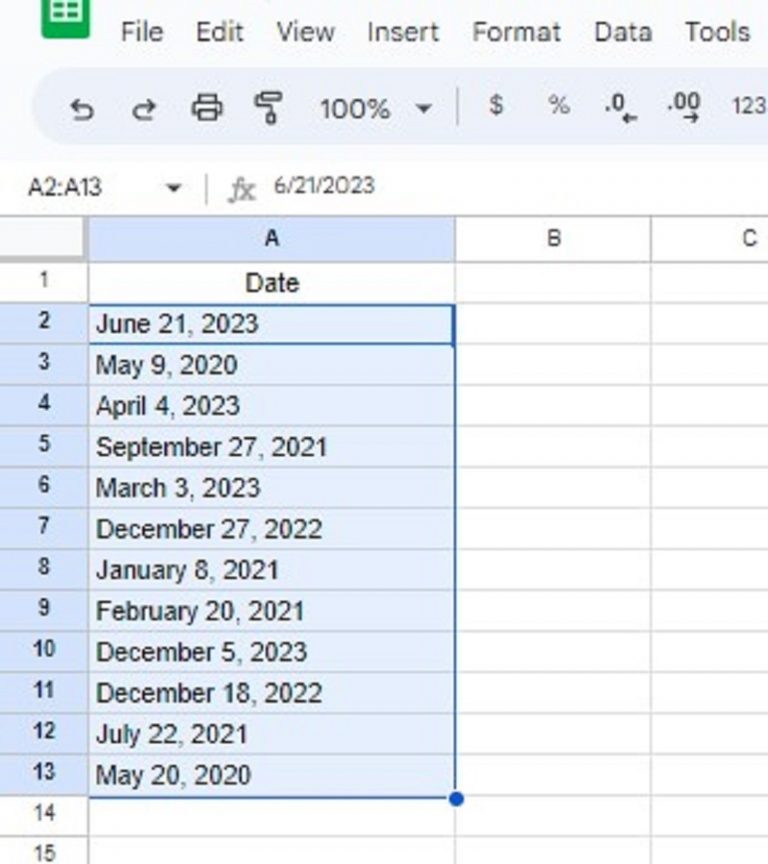The height and width of the screenshot is (864, 768).
Task: Open the File menu
Action: (x=142, y=32)
